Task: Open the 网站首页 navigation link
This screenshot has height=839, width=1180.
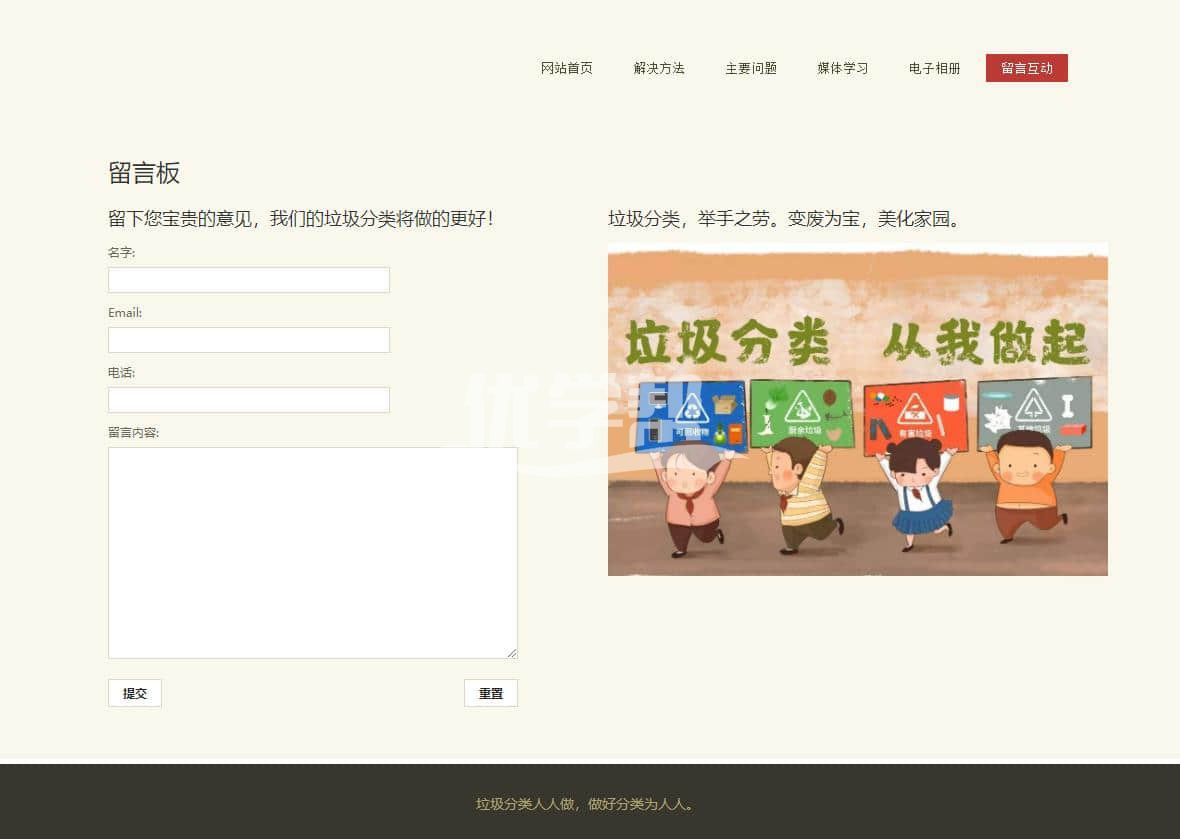Action: tap(566, 68)
